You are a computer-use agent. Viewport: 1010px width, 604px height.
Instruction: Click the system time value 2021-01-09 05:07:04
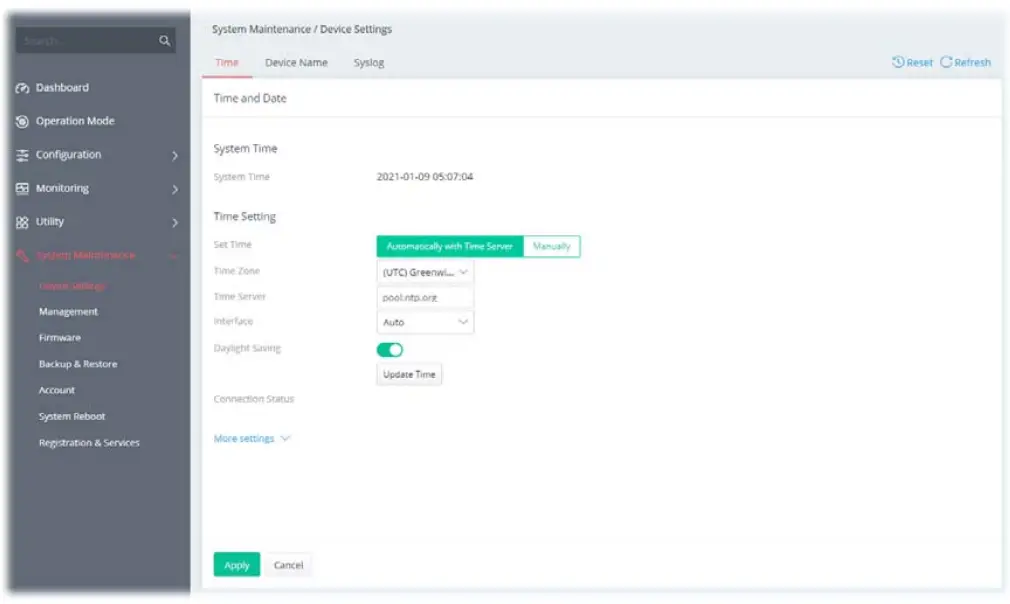[x=424, y=176]
